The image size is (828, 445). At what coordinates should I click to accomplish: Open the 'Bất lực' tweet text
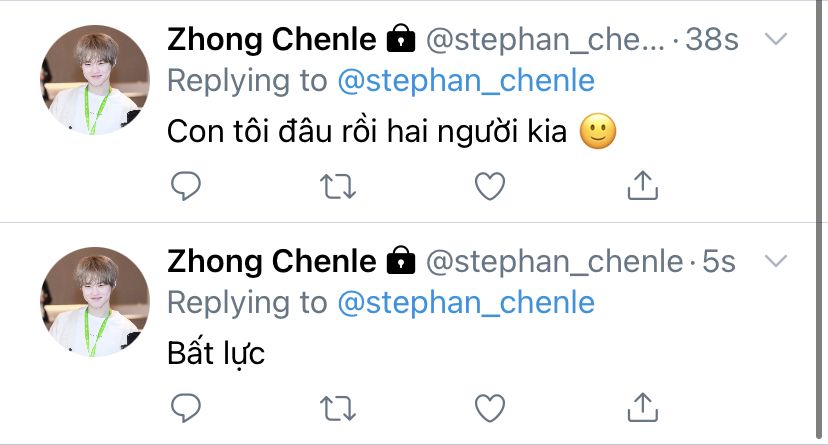(x=215, y=353)
